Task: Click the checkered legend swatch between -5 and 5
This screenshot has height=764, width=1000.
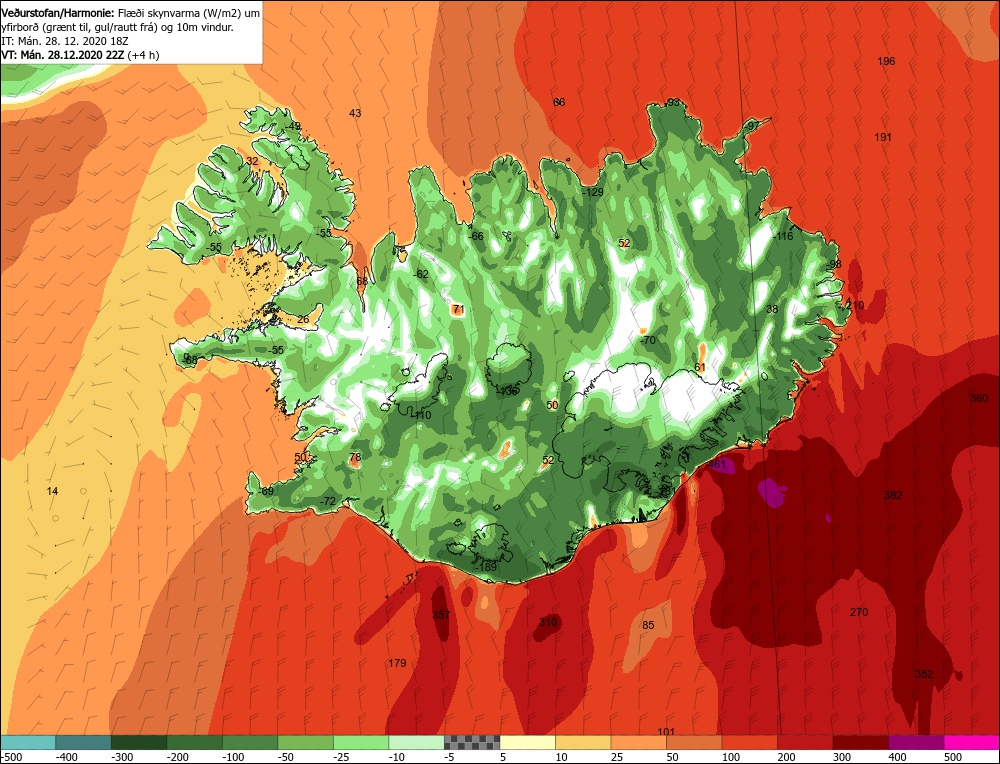Action: pyautogui.click(x=471, y=742)
